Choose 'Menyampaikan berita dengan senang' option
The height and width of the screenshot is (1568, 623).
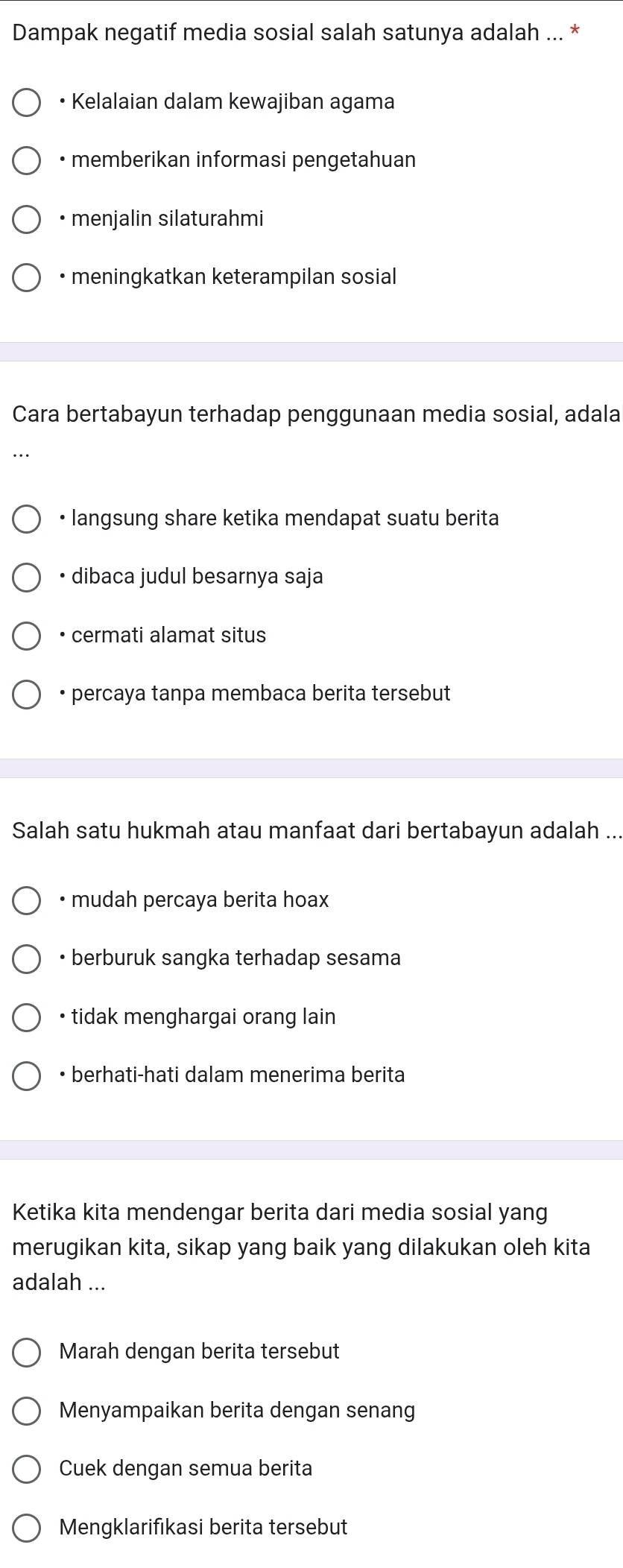click(x=27, y=1411)
